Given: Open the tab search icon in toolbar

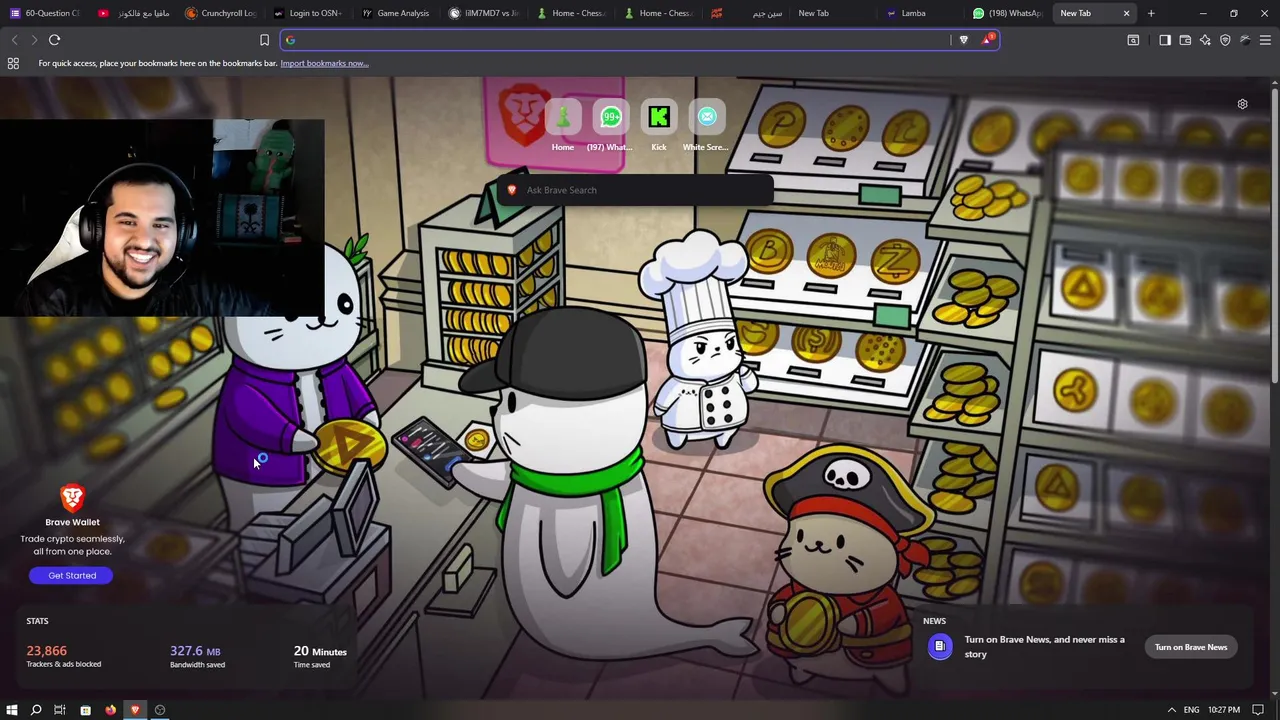Looking at the screenshot, I should [x=1133, y=40].
